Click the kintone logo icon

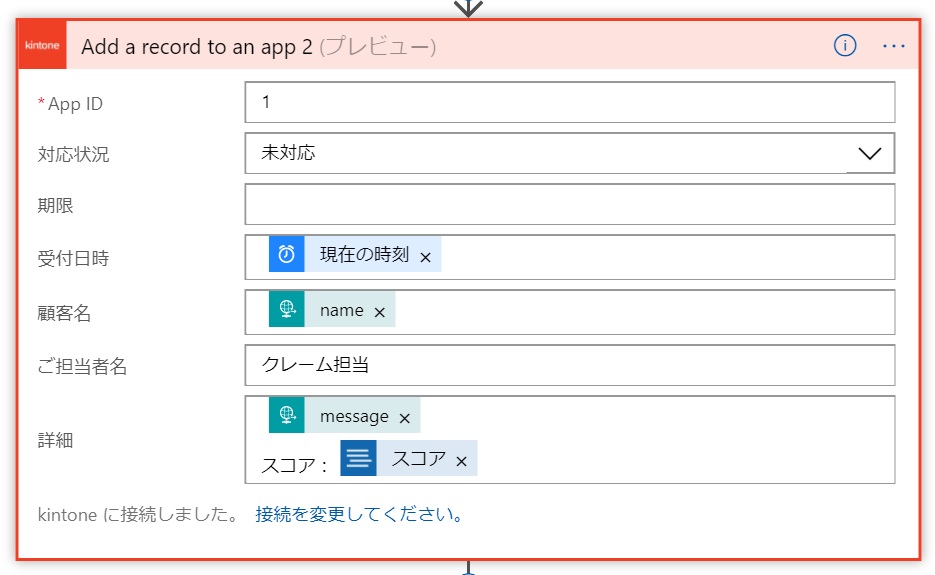(43, 47)
